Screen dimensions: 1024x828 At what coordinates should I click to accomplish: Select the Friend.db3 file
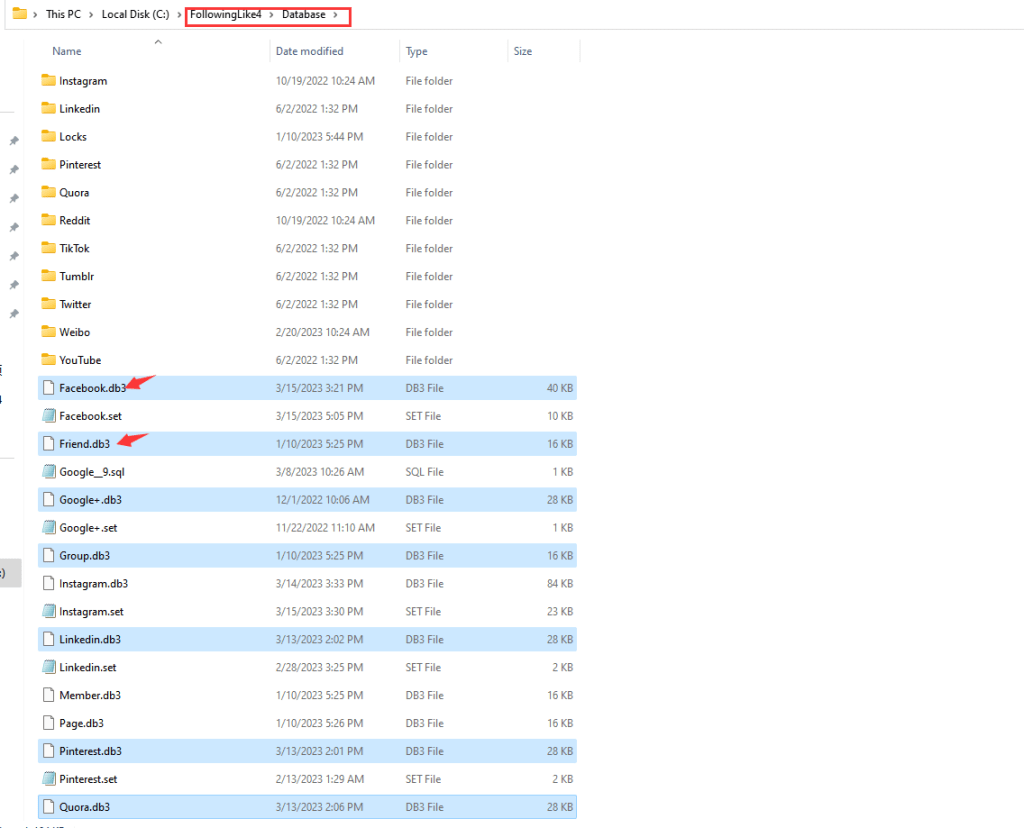pos(85,444)
